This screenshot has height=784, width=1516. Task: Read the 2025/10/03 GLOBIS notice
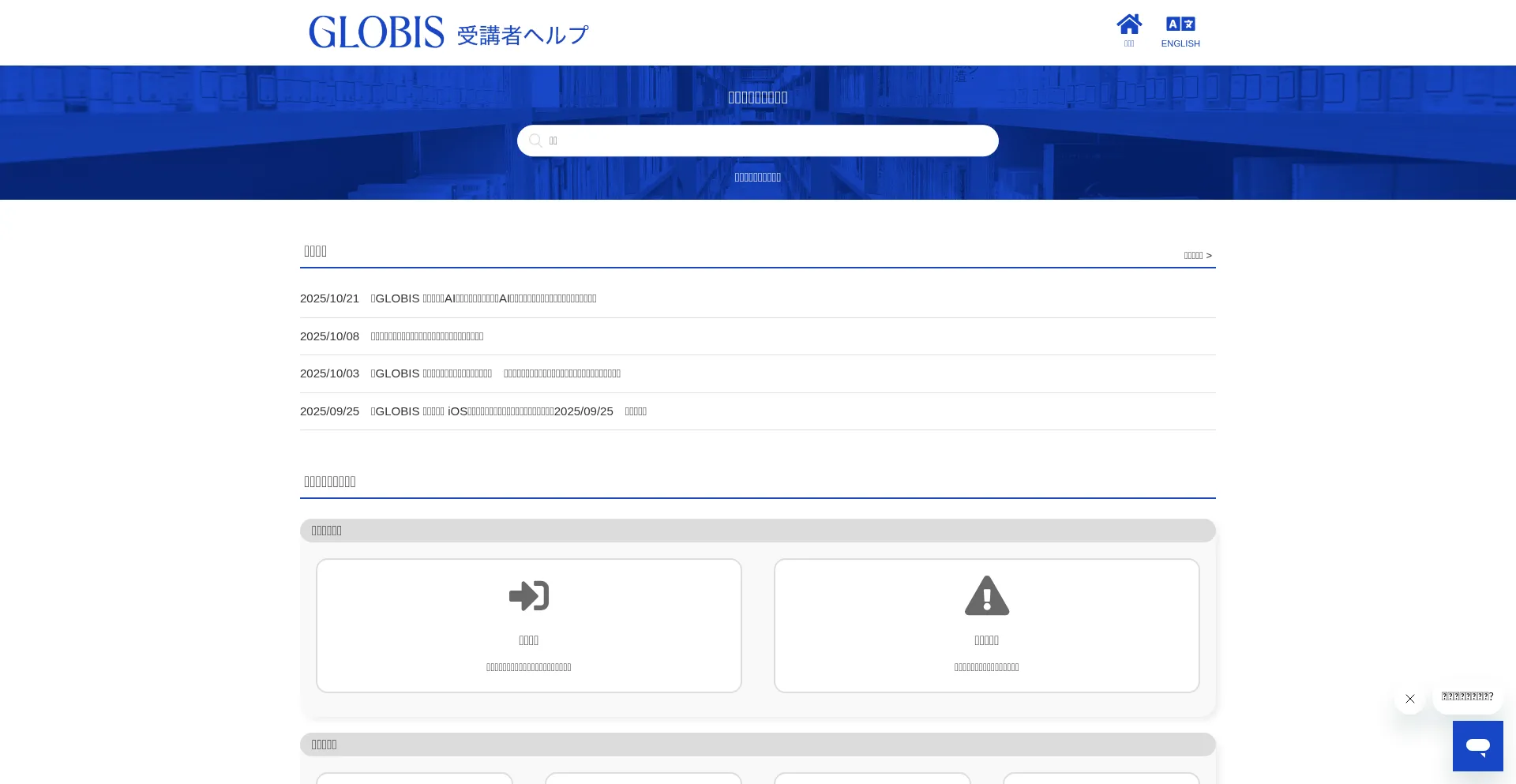496,373
